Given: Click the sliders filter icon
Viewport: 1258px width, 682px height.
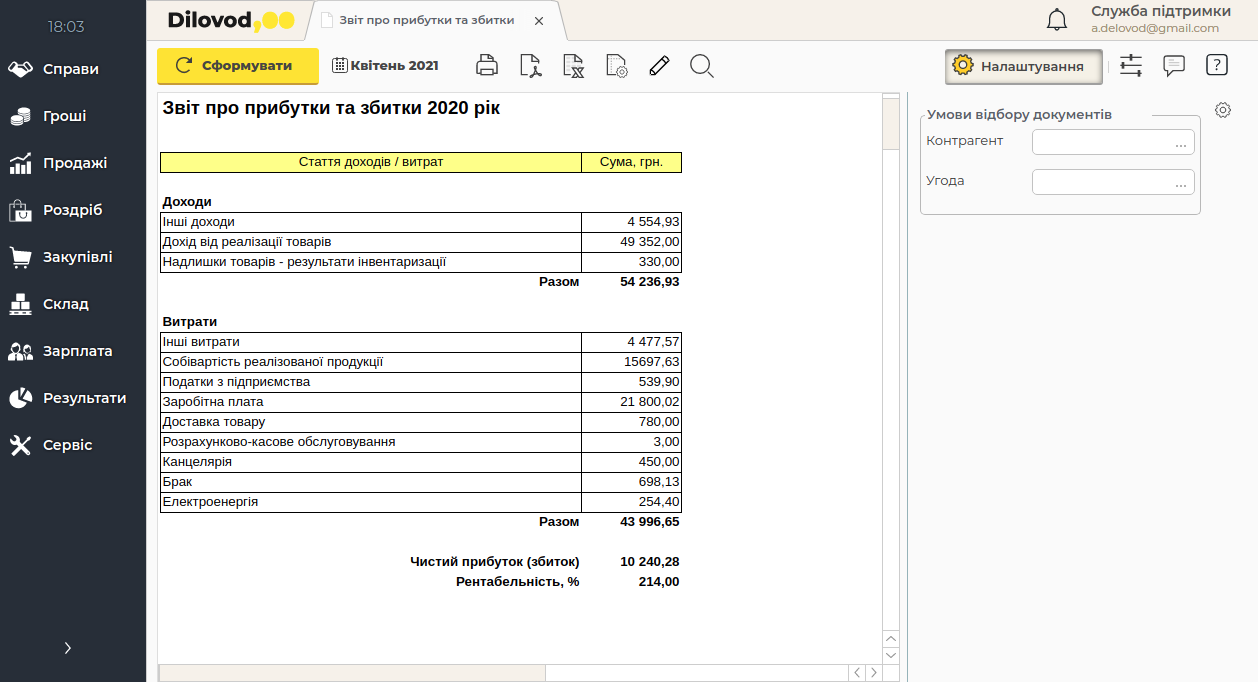Looking at the screenshot, I should 1131,66.
